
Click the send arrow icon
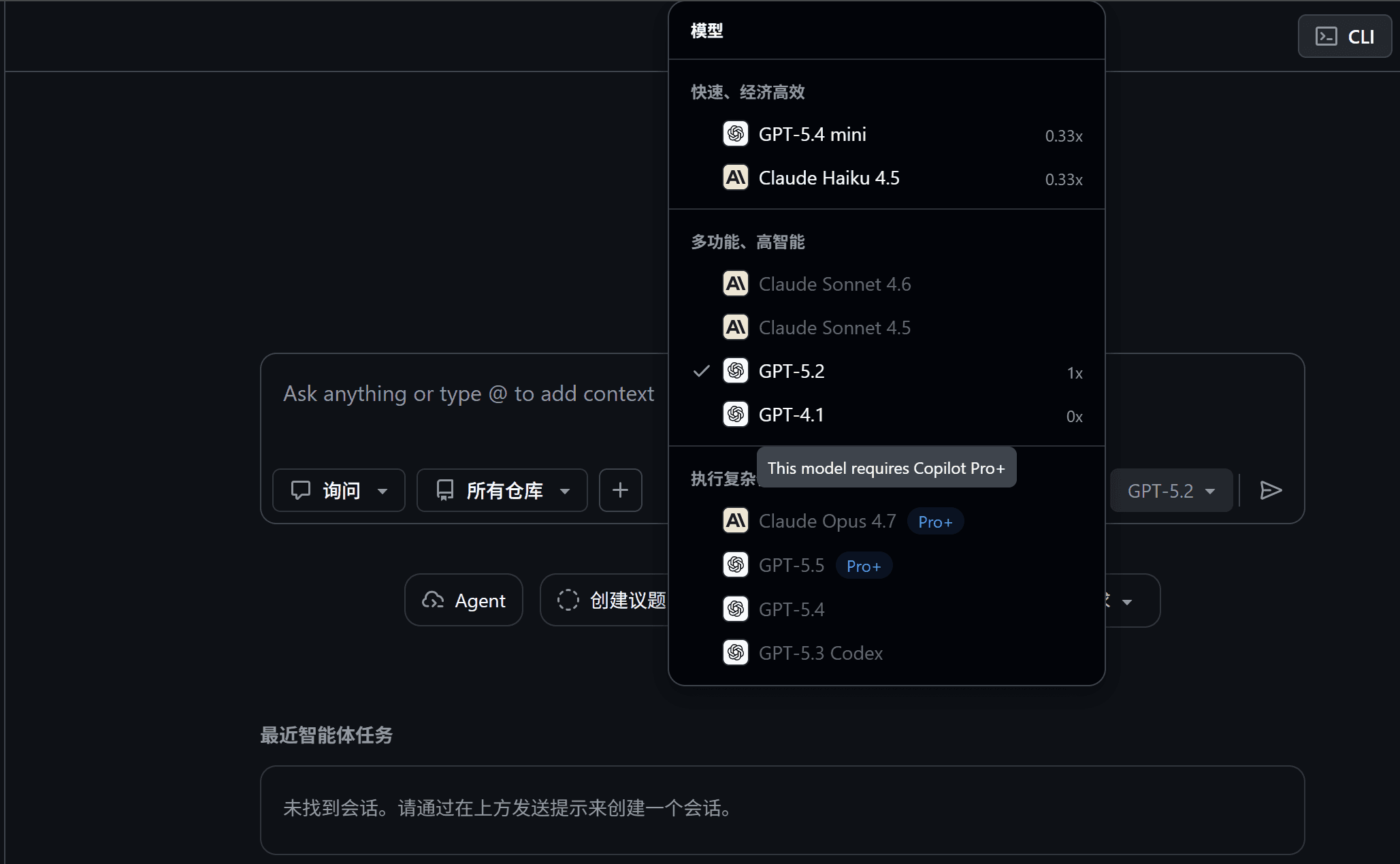click(1271, 490)
